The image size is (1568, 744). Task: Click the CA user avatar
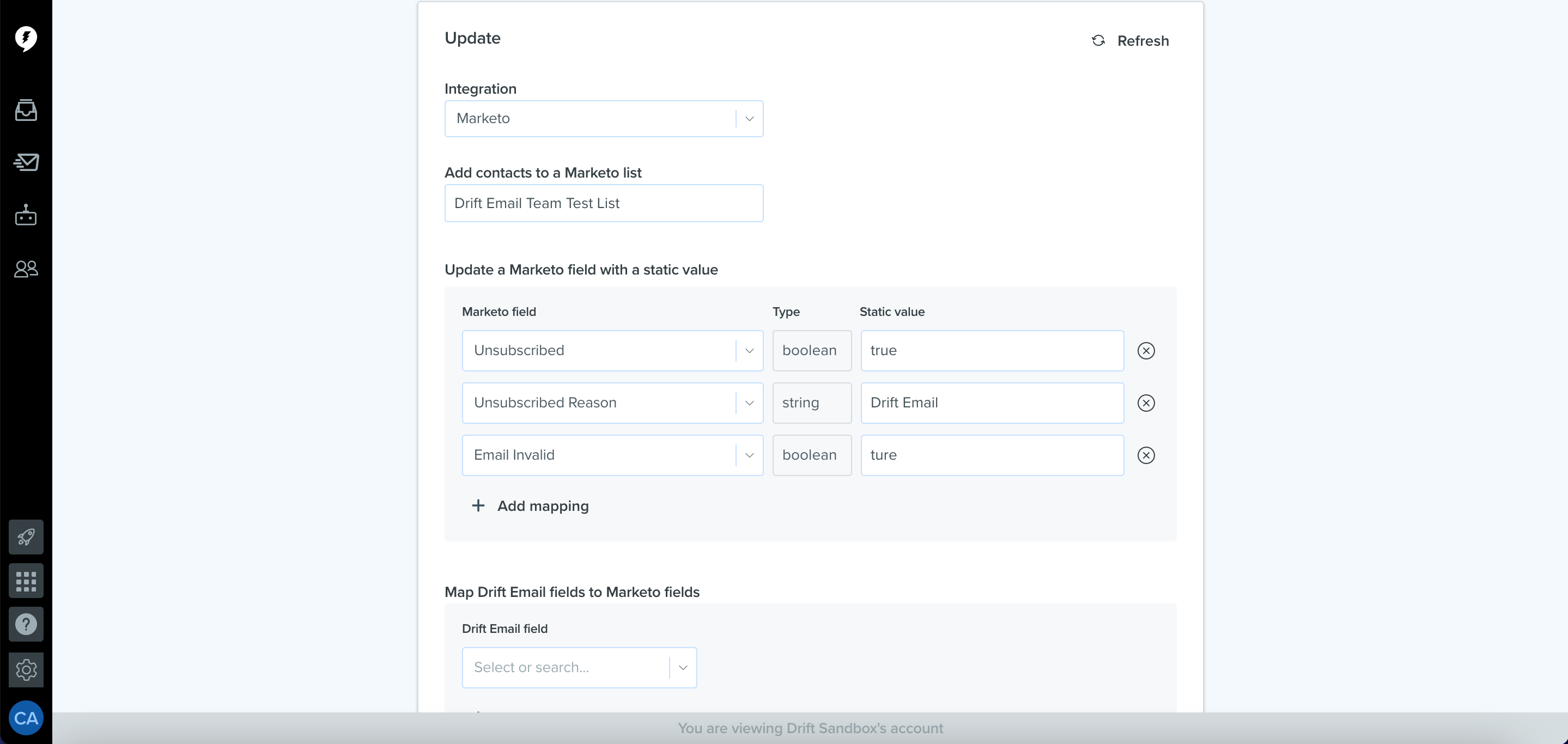click(26, 718)
